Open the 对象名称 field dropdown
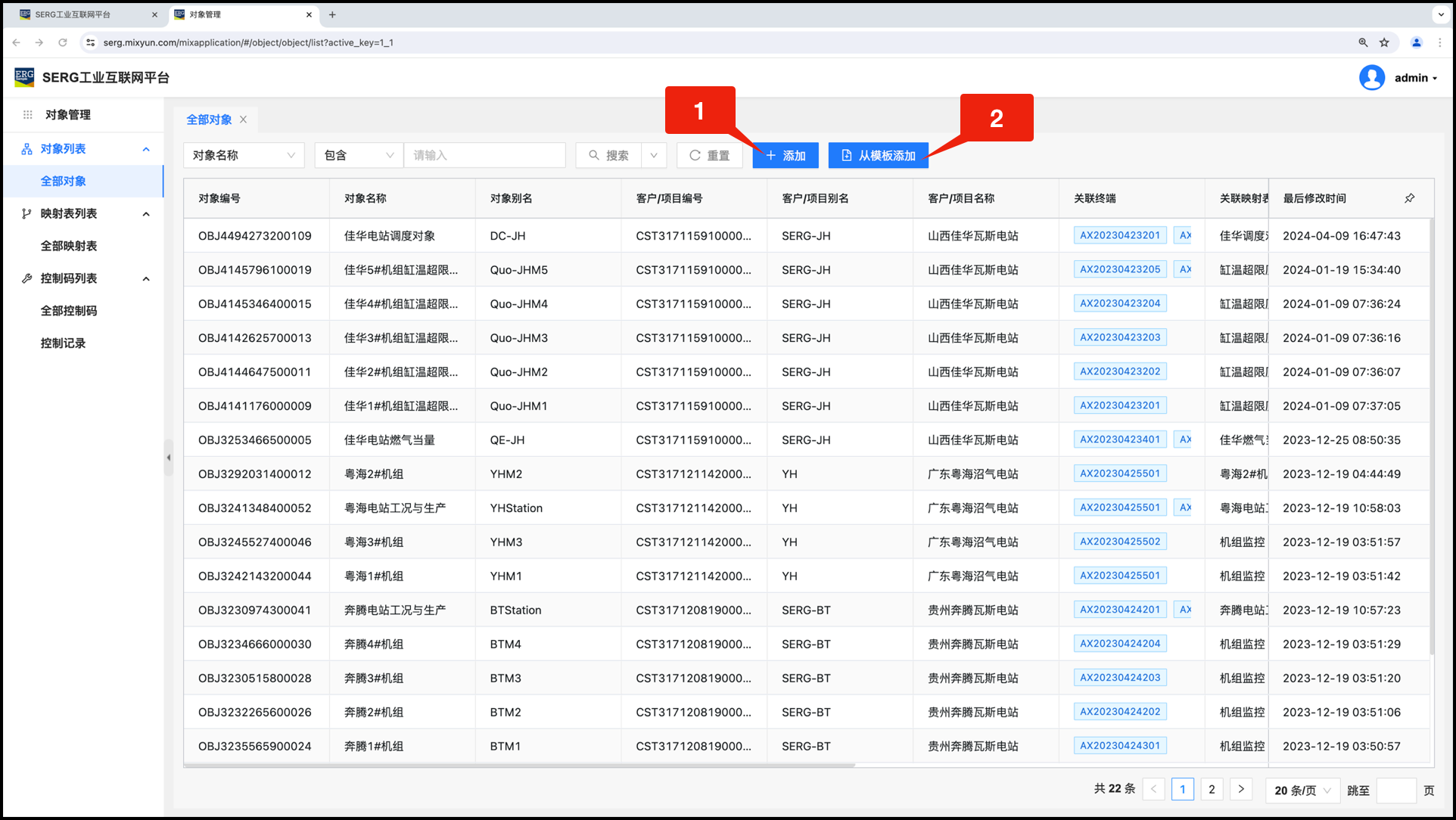Viewport: 1456px width, 820px height. coord(244,155)
